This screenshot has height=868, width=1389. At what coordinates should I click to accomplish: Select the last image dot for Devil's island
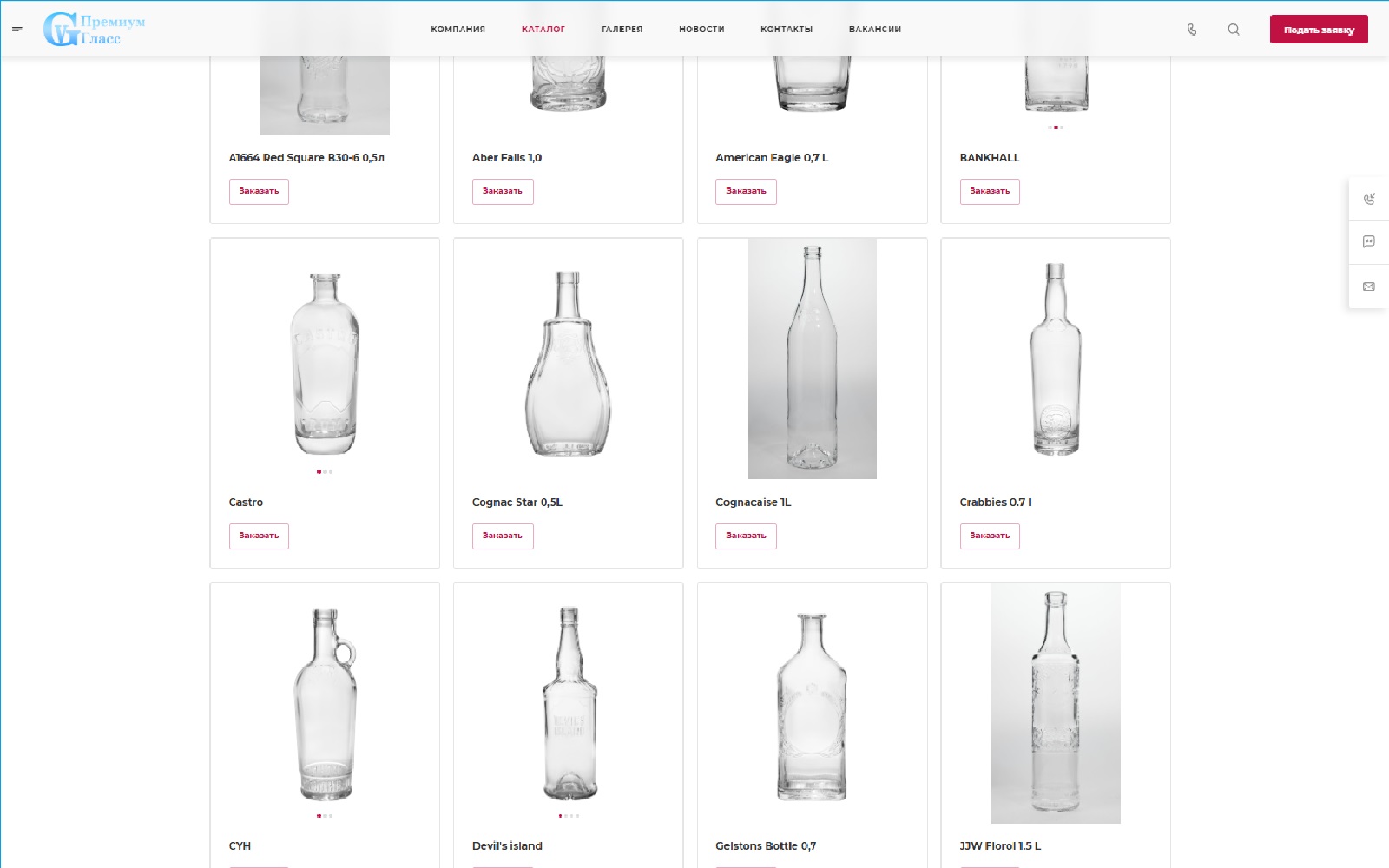click(577, 816)
